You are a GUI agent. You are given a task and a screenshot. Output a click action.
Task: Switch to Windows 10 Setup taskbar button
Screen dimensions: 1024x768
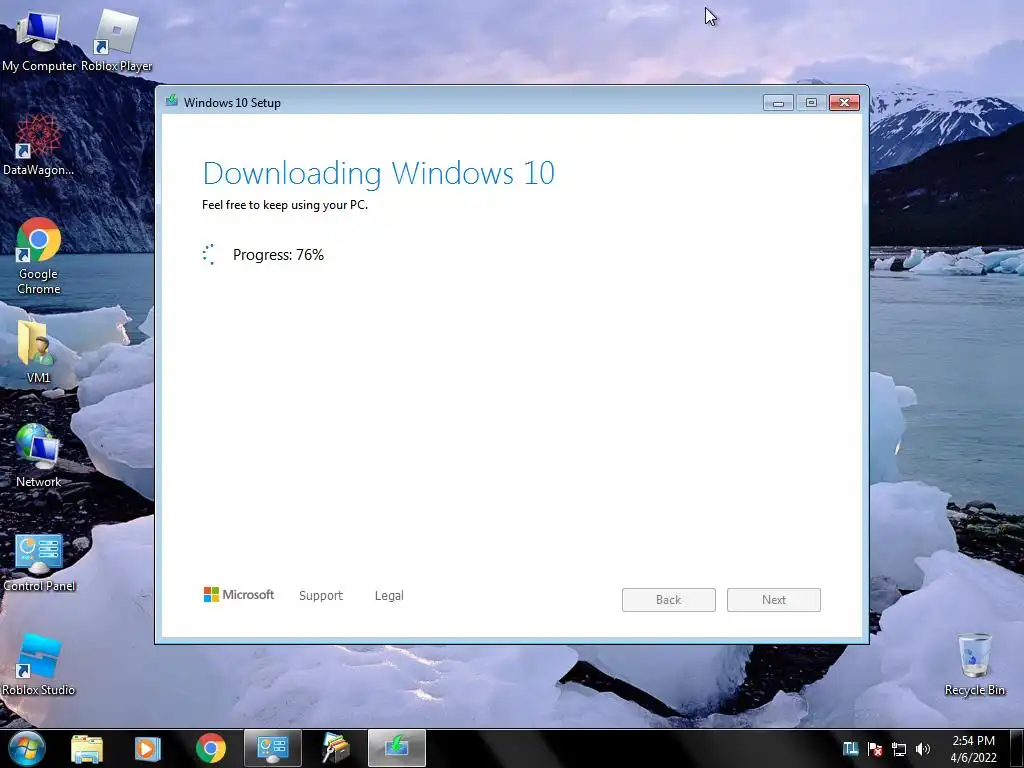click(397, 748)
